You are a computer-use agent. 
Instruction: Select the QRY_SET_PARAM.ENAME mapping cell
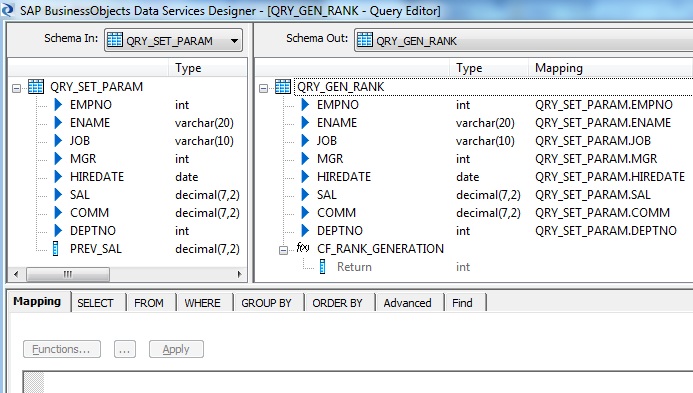tap(603, 123)
